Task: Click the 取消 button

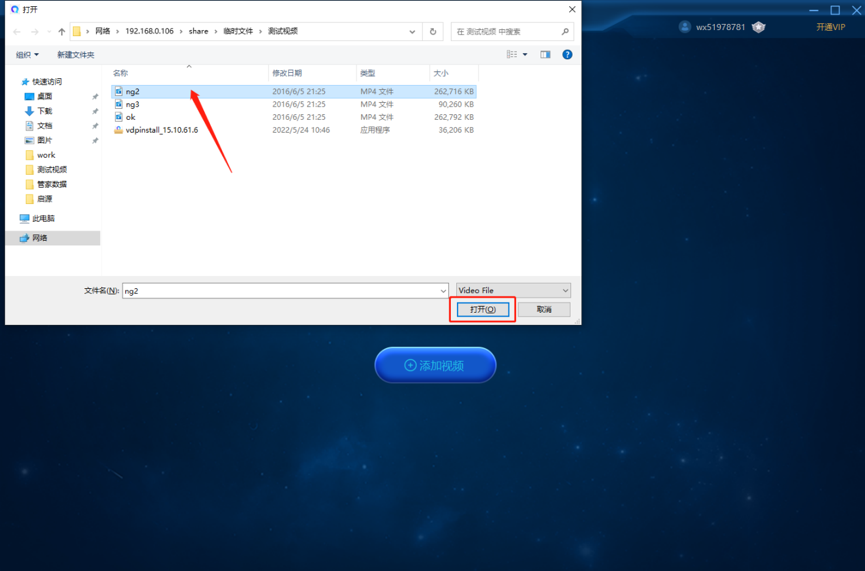Action: pos(544,309)
